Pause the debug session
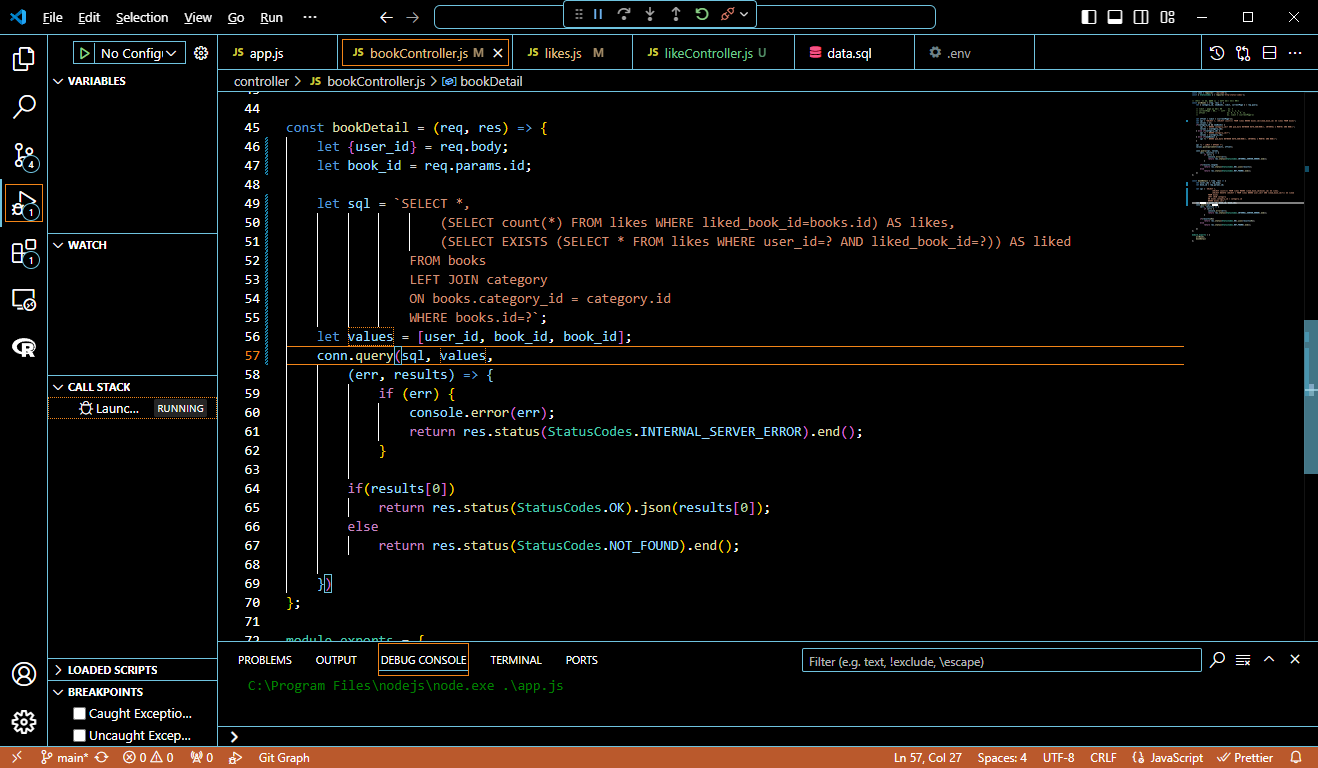The height and width of the screenshot is (768, 1318). point(598,14)
